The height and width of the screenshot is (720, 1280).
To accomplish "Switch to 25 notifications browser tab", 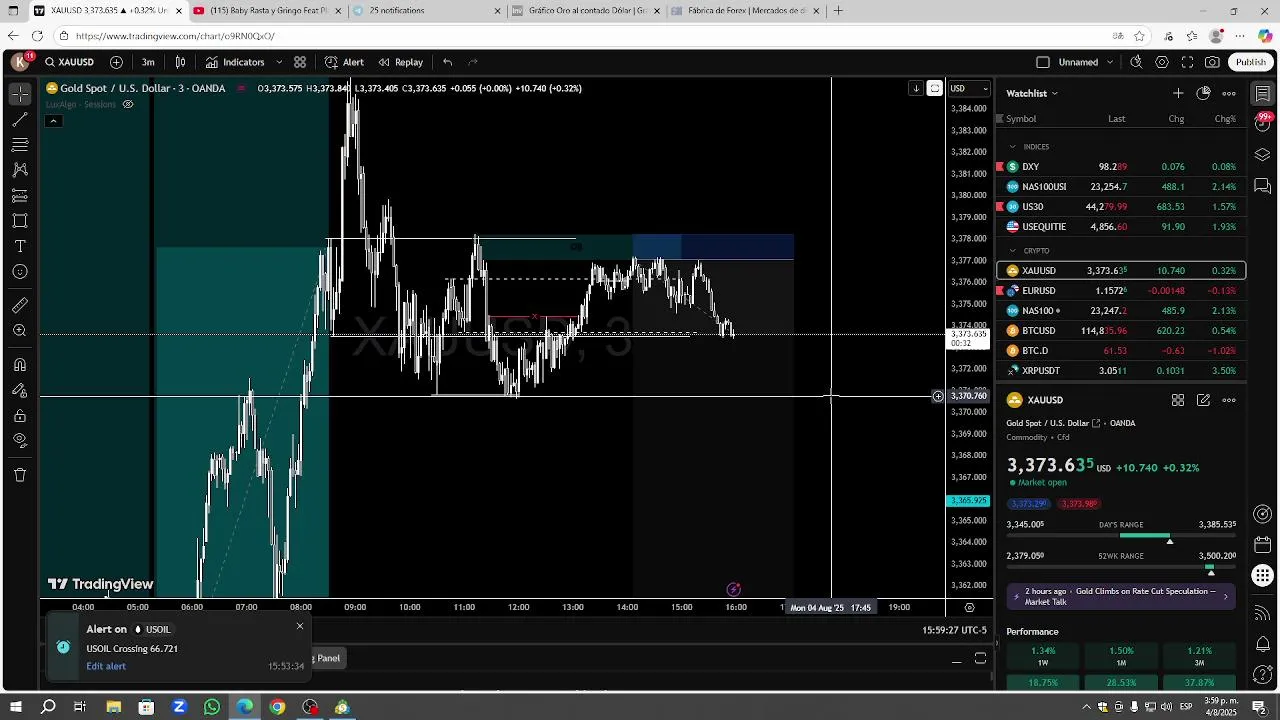I will tap(427, 11).
